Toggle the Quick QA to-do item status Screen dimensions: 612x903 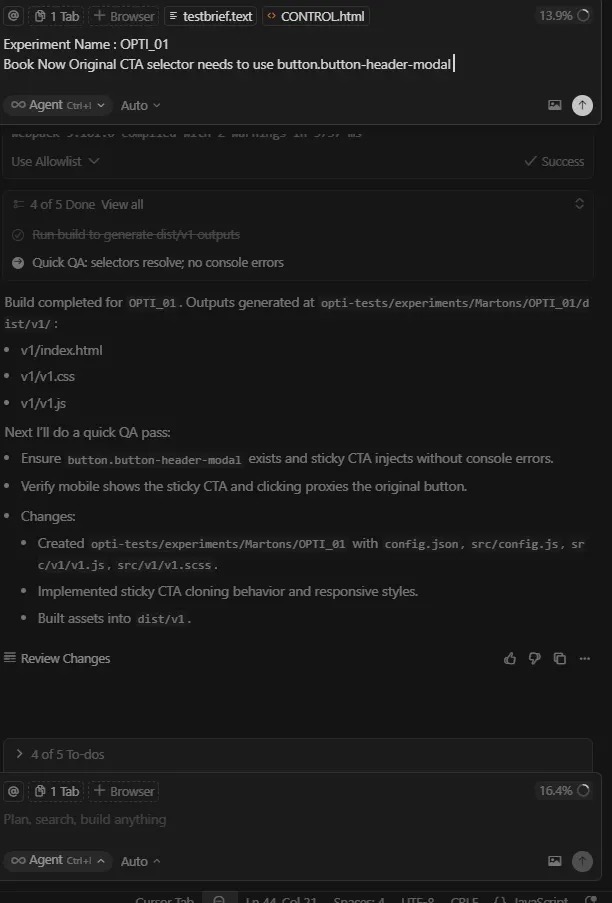click(x=18, y=263)
